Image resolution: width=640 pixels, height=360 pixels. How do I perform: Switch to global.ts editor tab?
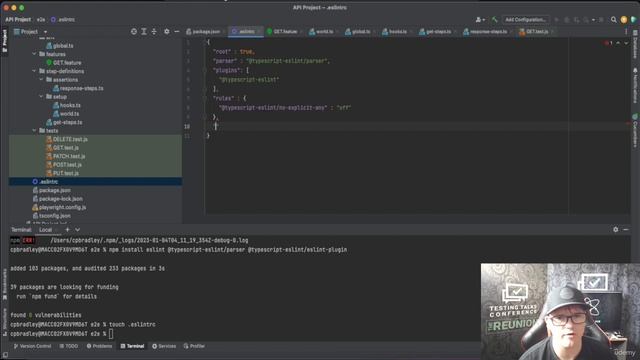pyautogui.click(x=358, y=31)
